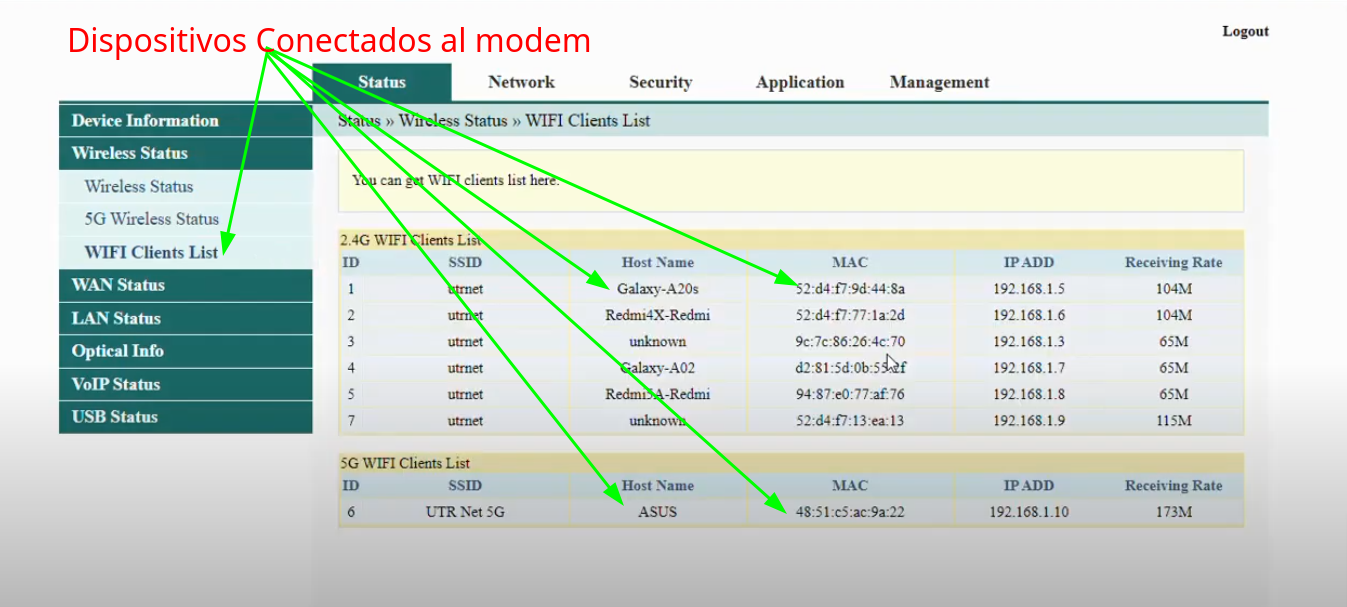Open 5G Wireless Status page
The width and height of the screenshot is (1347, 607).
(x=151, y=219)
